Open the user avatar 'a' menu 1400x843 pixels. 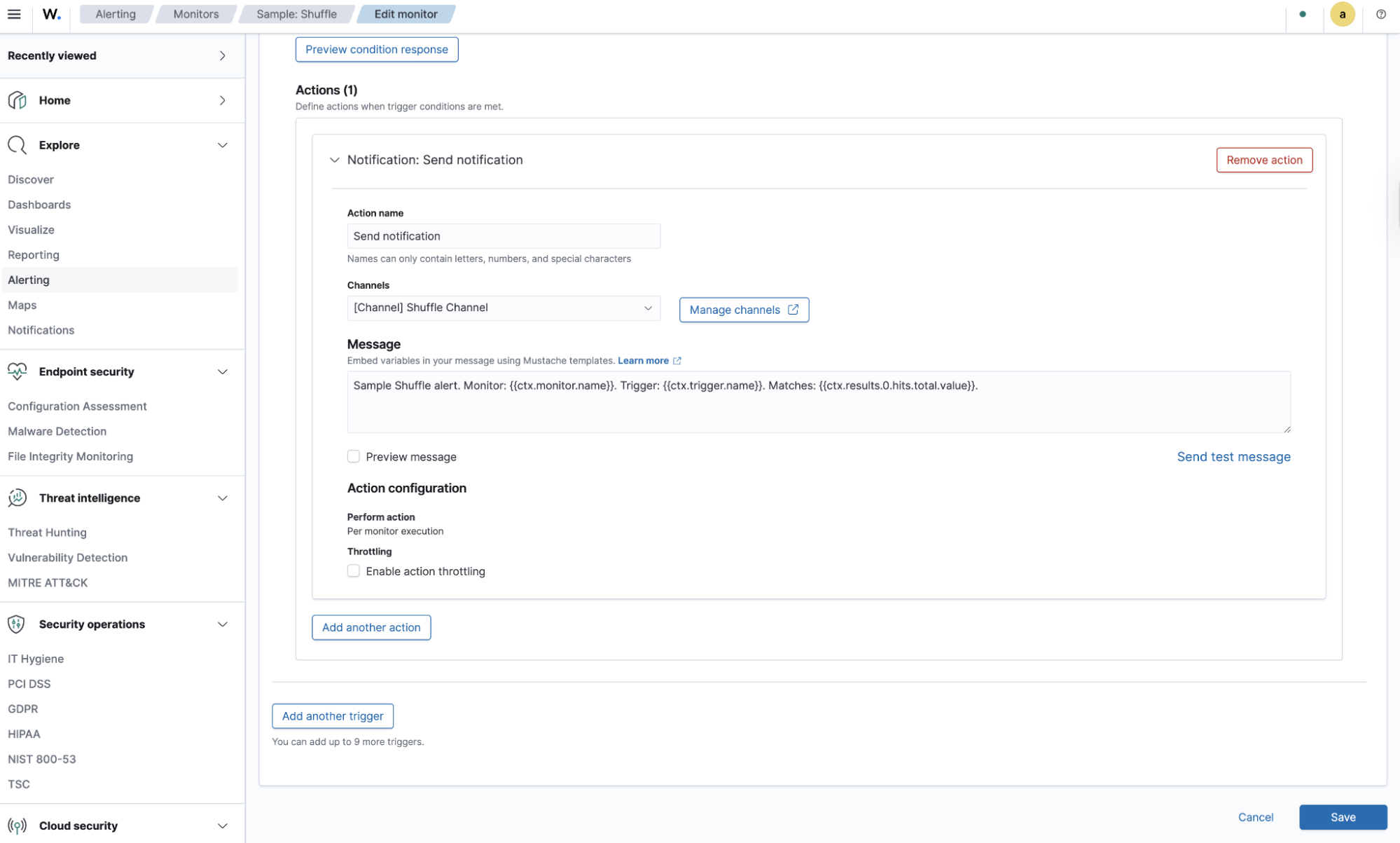tap(1342, 14)
